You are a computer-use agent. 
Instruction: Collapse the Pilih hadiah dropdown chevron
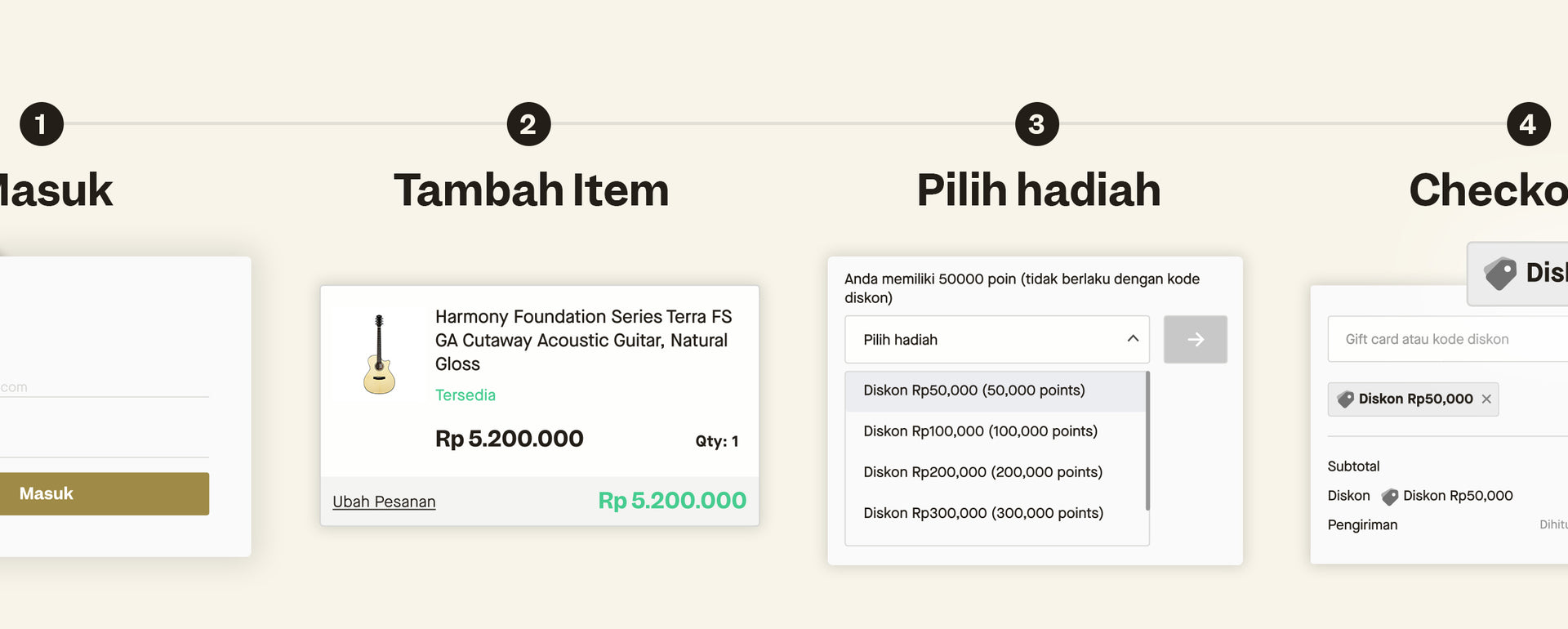pyautogui.click(x=1133, y=338)
